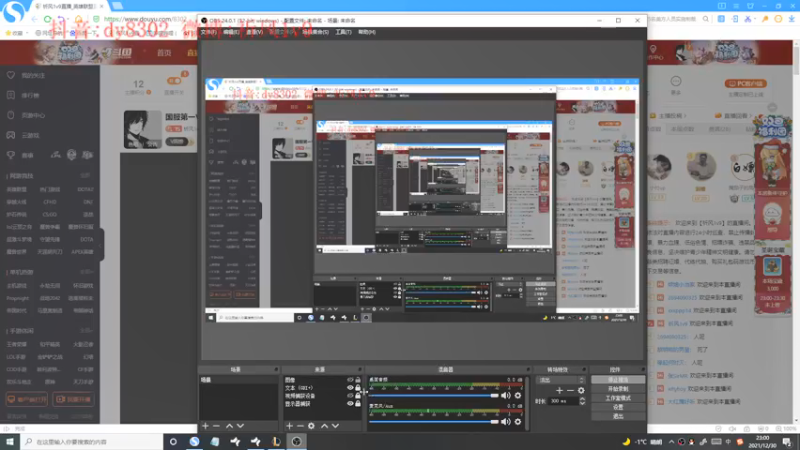The width and height of the screenshot is (800, 450).
Task: Open source properties with the gear icon
Action: [311, 426]
